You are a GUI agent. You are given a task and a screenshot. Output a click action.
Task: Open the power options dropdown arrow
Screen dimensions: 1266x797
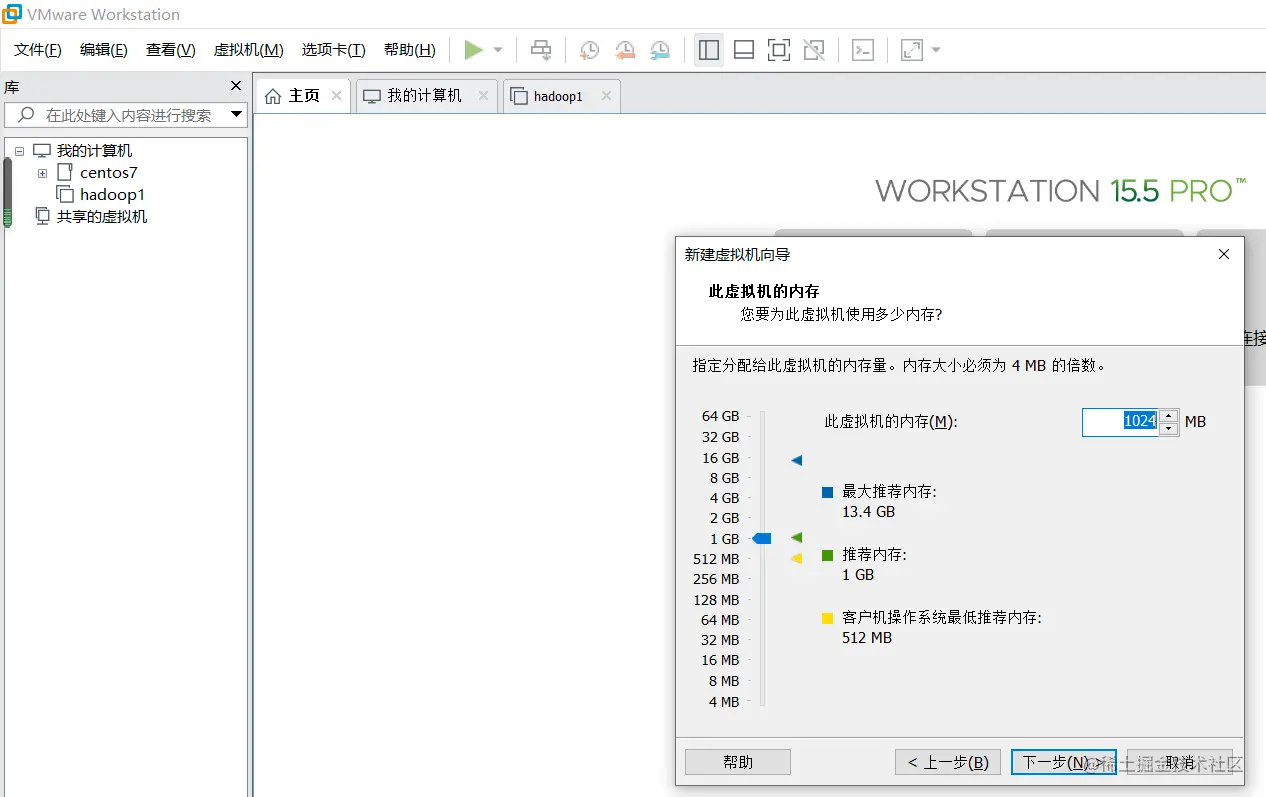click(498, 50)
